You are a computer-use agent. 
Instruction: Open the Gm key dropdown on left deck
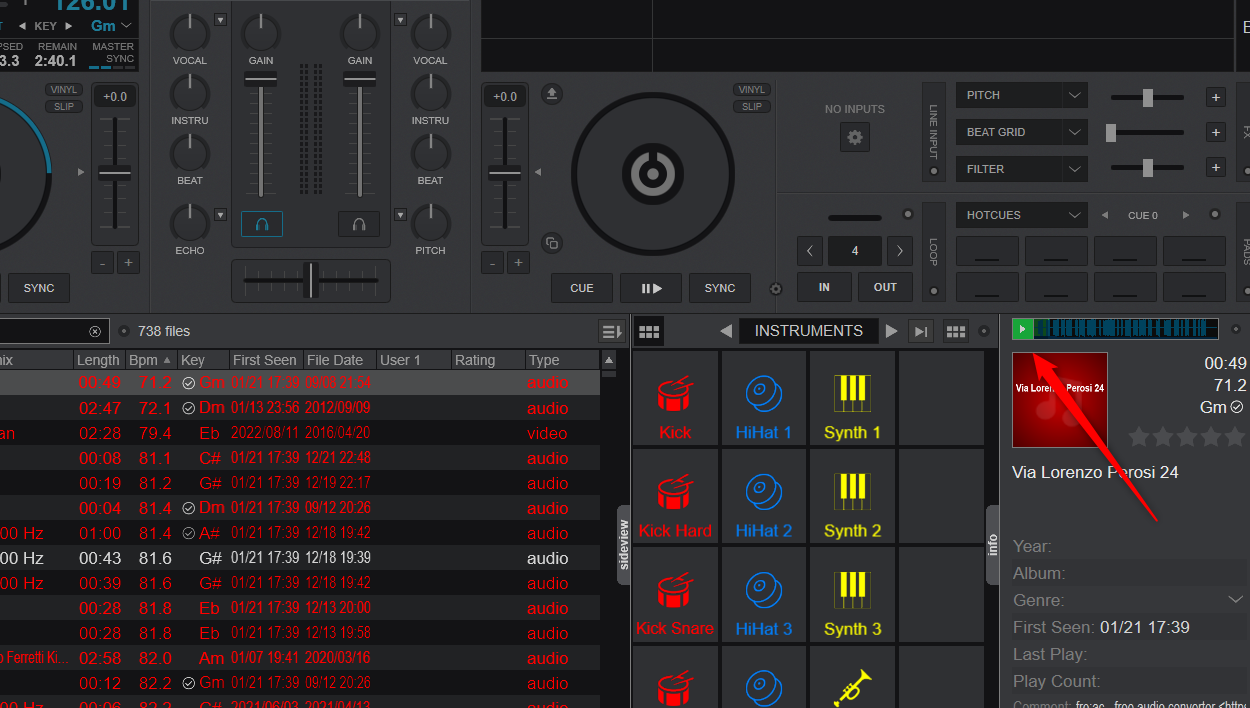click(112, 26)
